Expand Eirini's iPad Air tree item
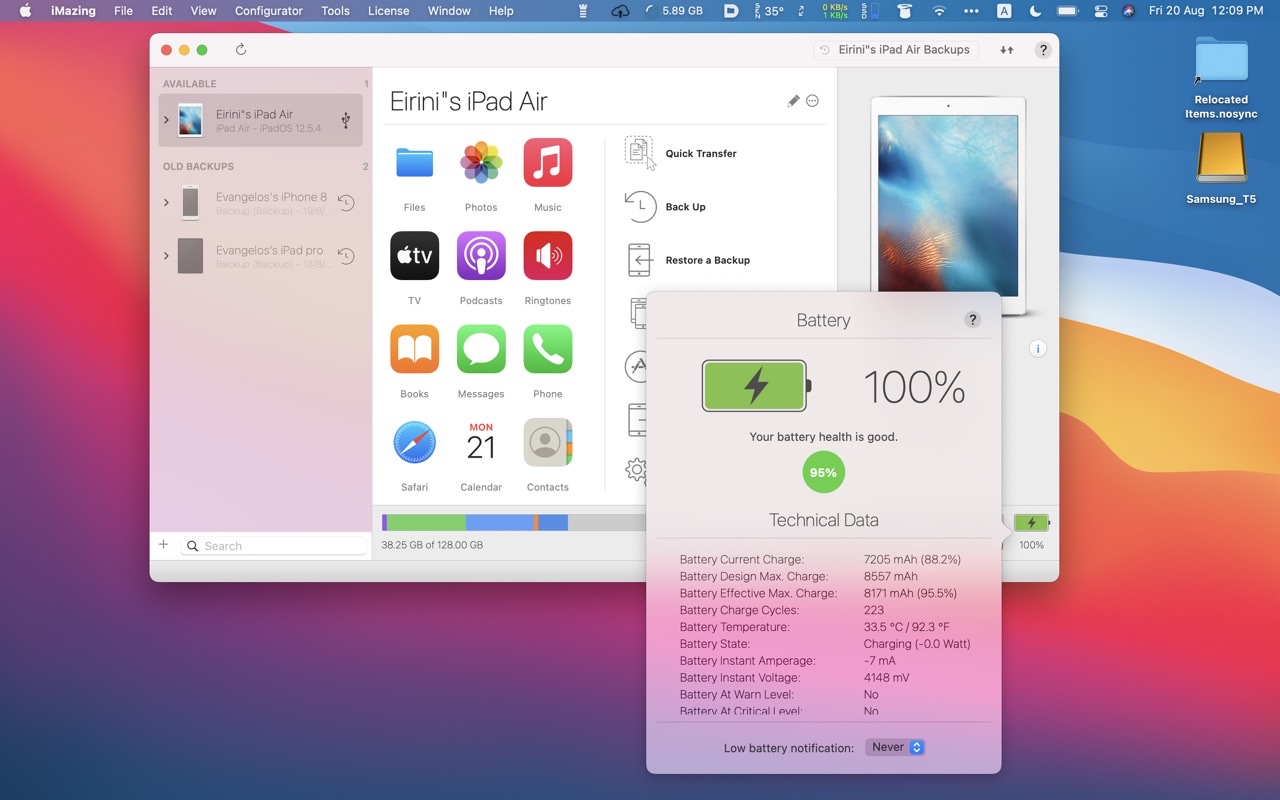 (x=166, y=120)
